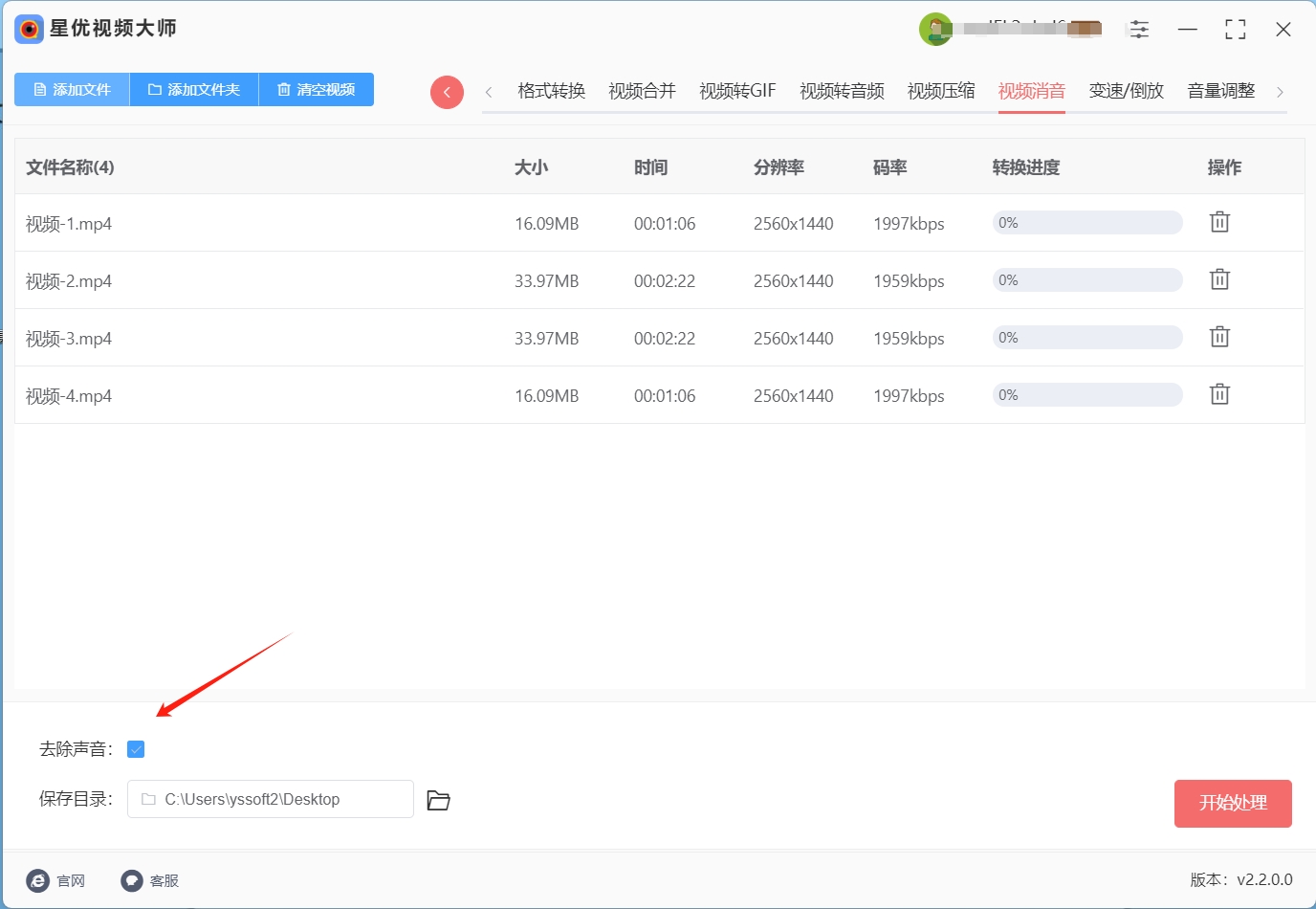Click the 清空视频 button

(x=317, y=89)
